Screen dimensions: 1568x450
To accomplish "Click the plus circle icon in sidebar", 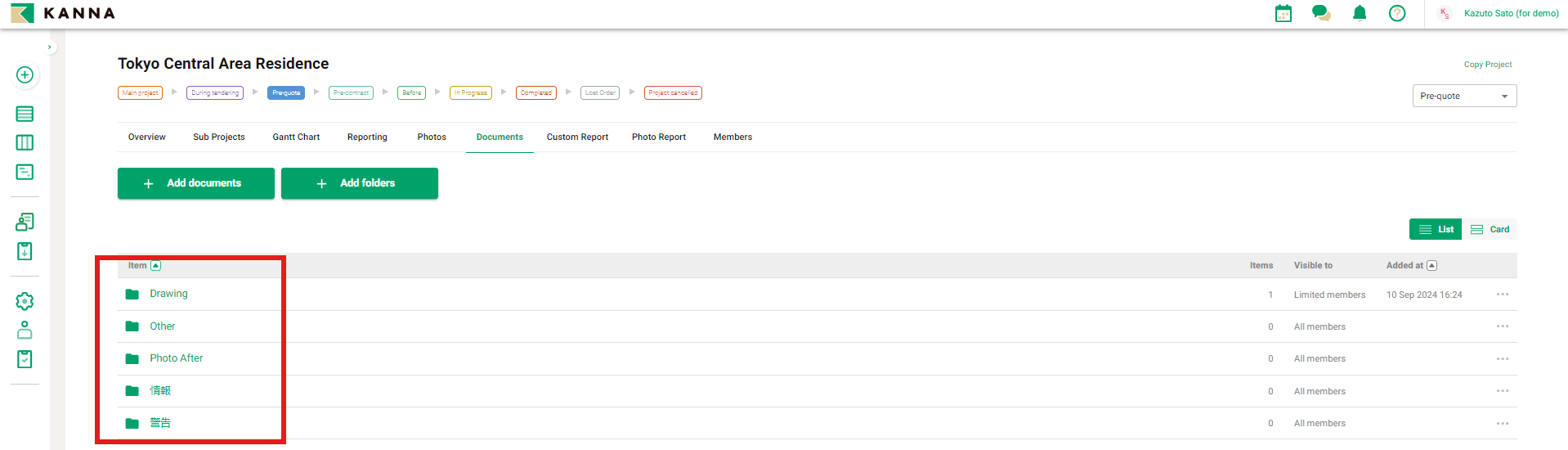I will click(25, 75).
